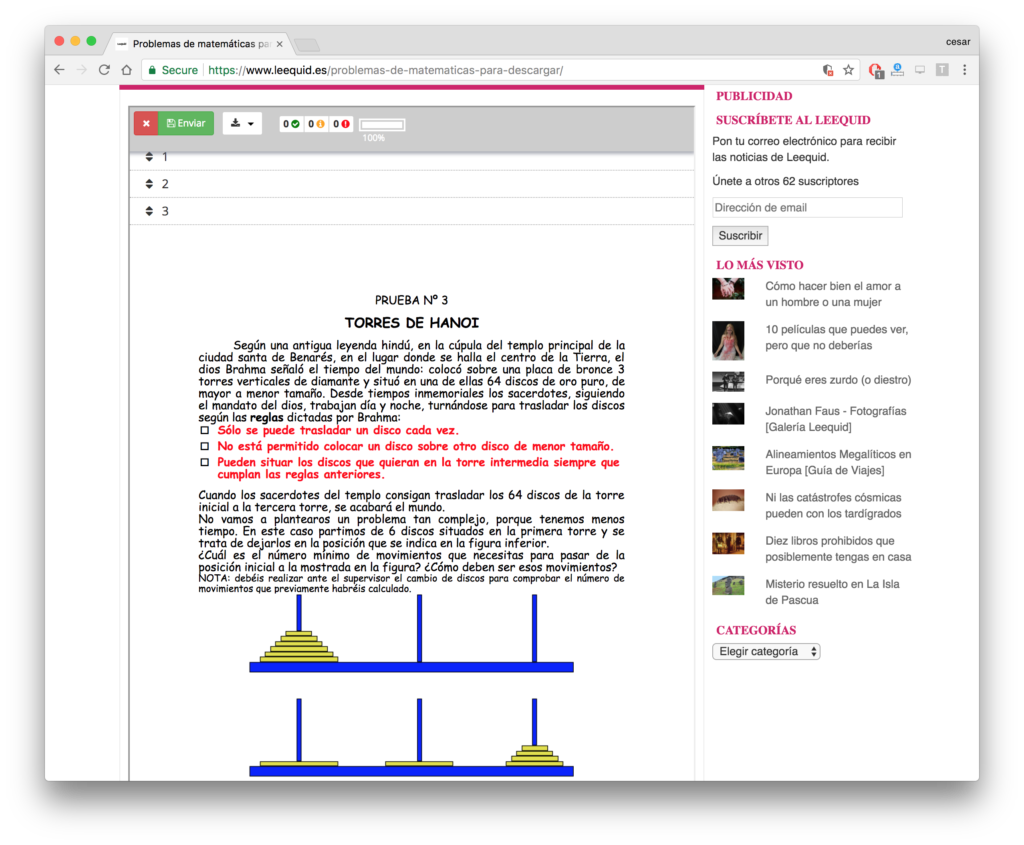Open a new browser tab
This screenshot has width=1024, height=845.
tap(307, 44)
